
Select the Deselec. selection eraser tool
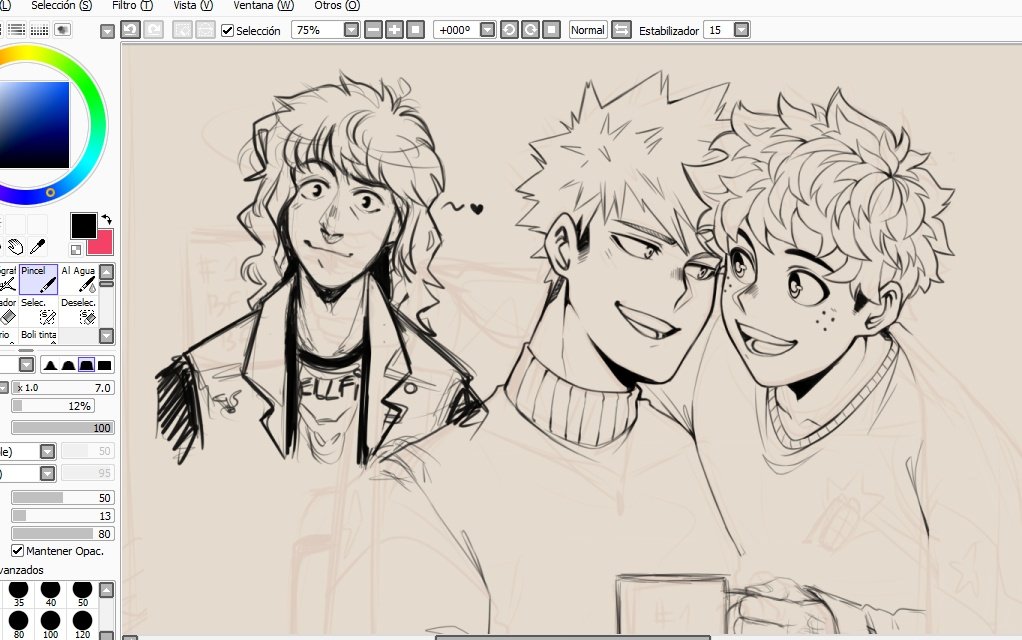(x=78, y=312)
